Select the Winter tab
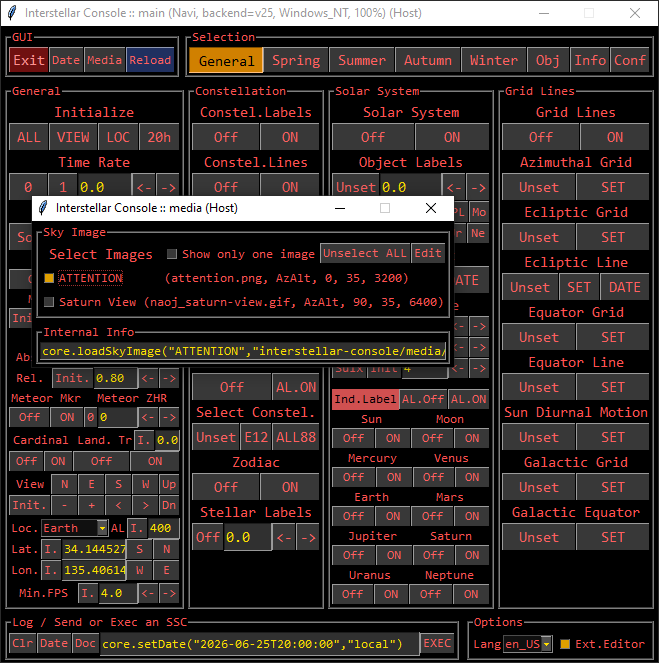Image resolution: width=659 pixels, height=663 pixels. 494,60
